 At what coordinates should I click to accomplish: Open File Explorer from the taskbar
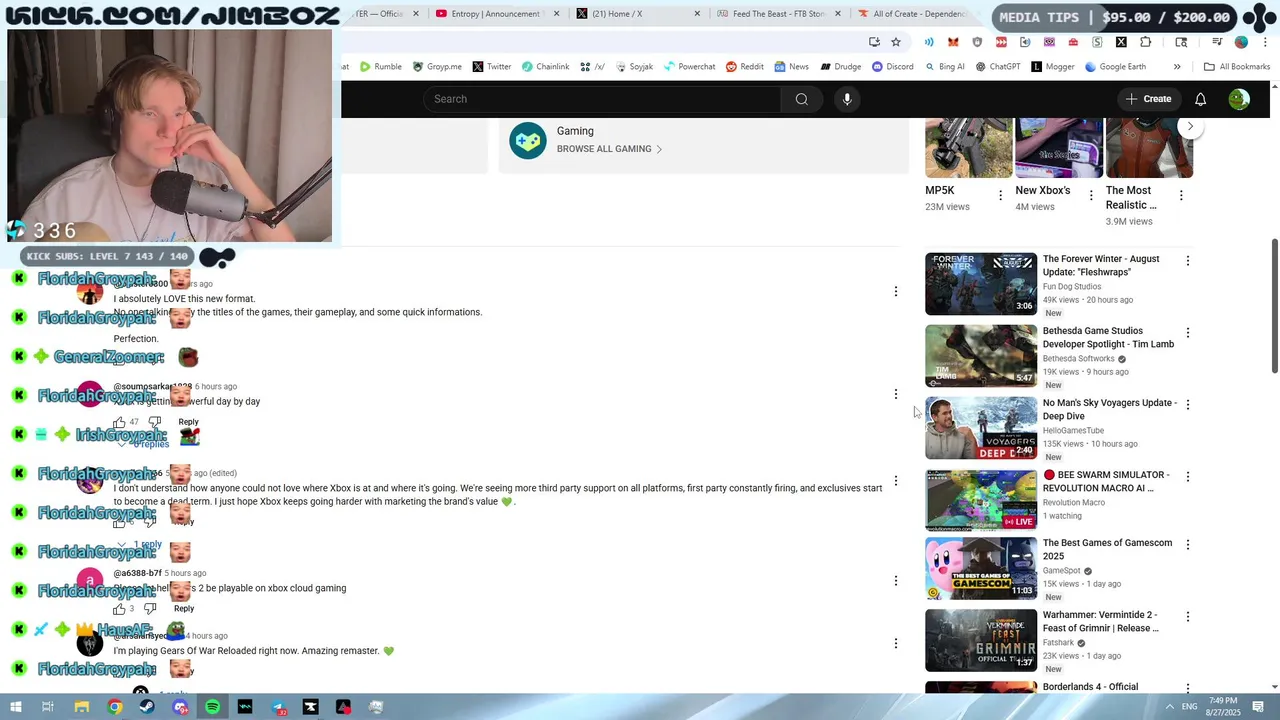coord(82,707)
